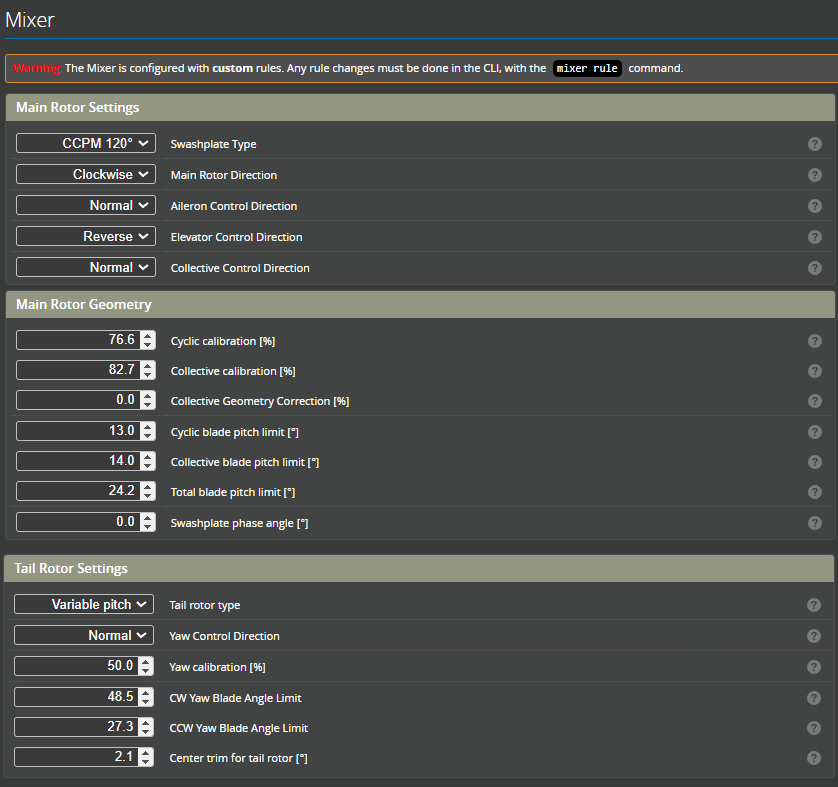838x787 pixels.
Task: Click the help icon for Center trim for tail rotor
Action: (x=814, y=757)
